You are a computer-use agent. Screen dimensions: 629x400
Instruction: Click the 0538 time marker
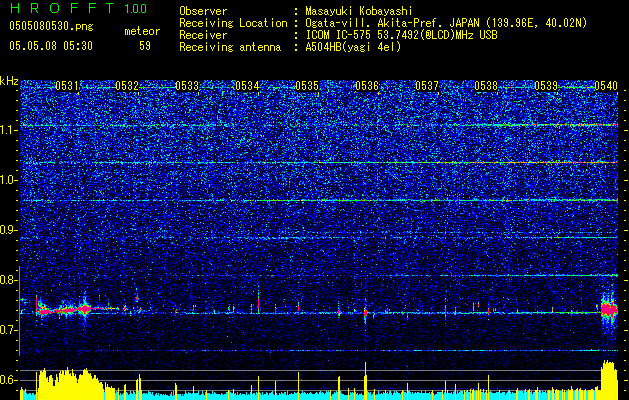(487, 86)
